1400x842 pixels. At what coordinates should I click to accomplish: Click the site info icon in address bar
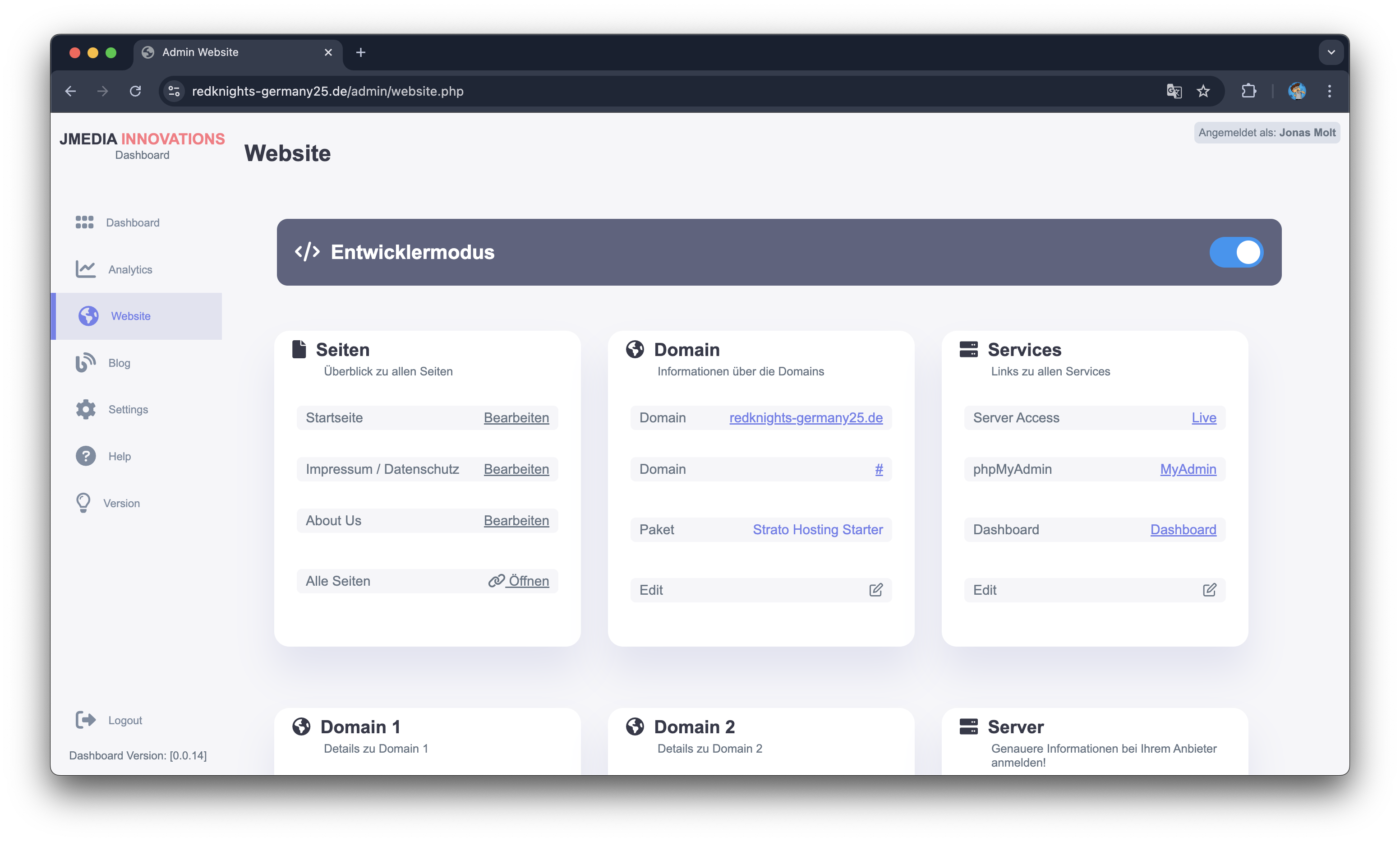[x=174, y=91]
